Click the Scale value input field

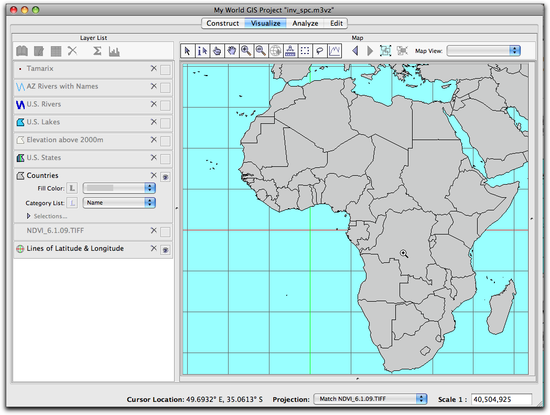(x=501, y=399)
